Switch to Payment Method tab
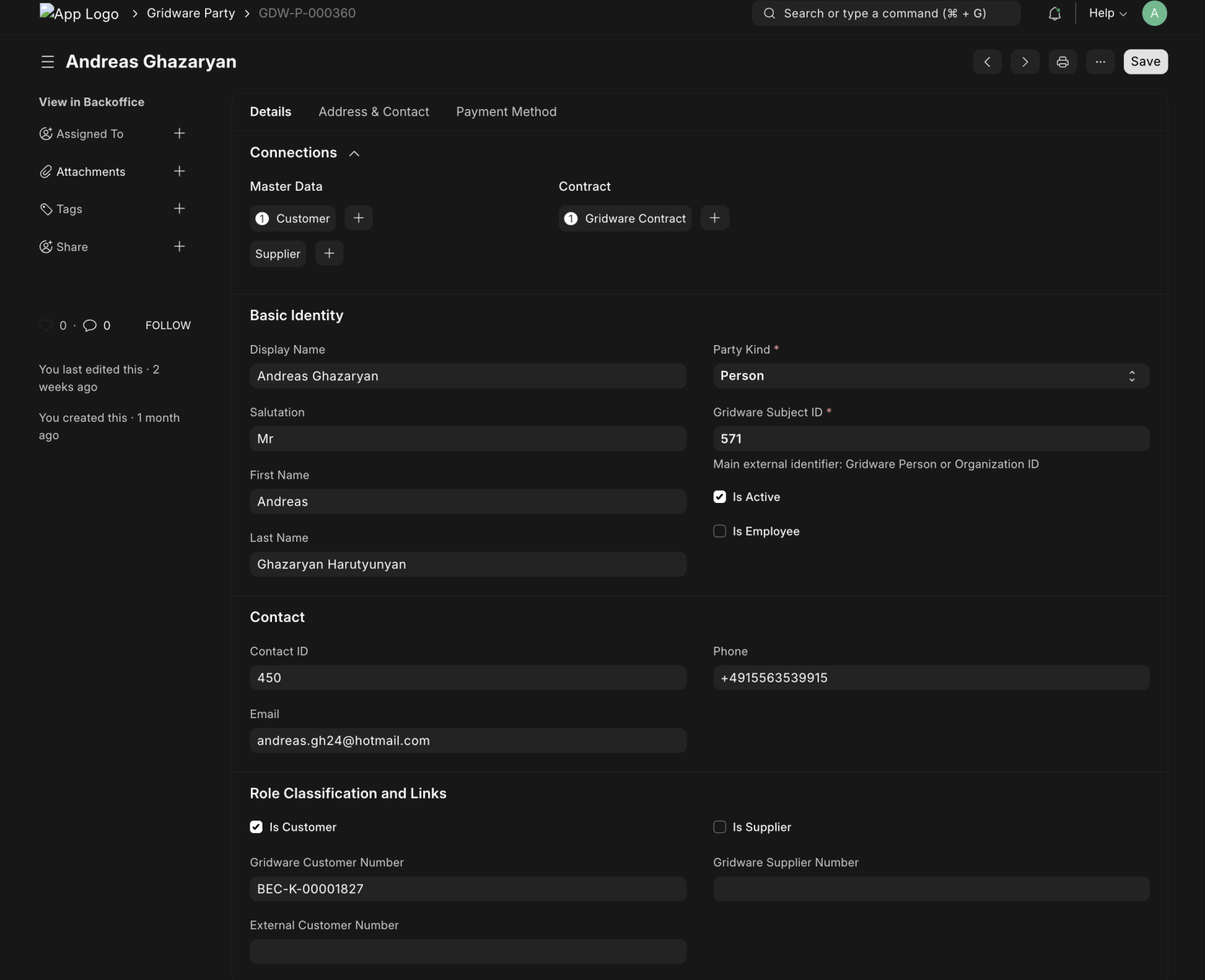Image resolution: width=1205 pixels, height=980 pixels. coord(506,112)
